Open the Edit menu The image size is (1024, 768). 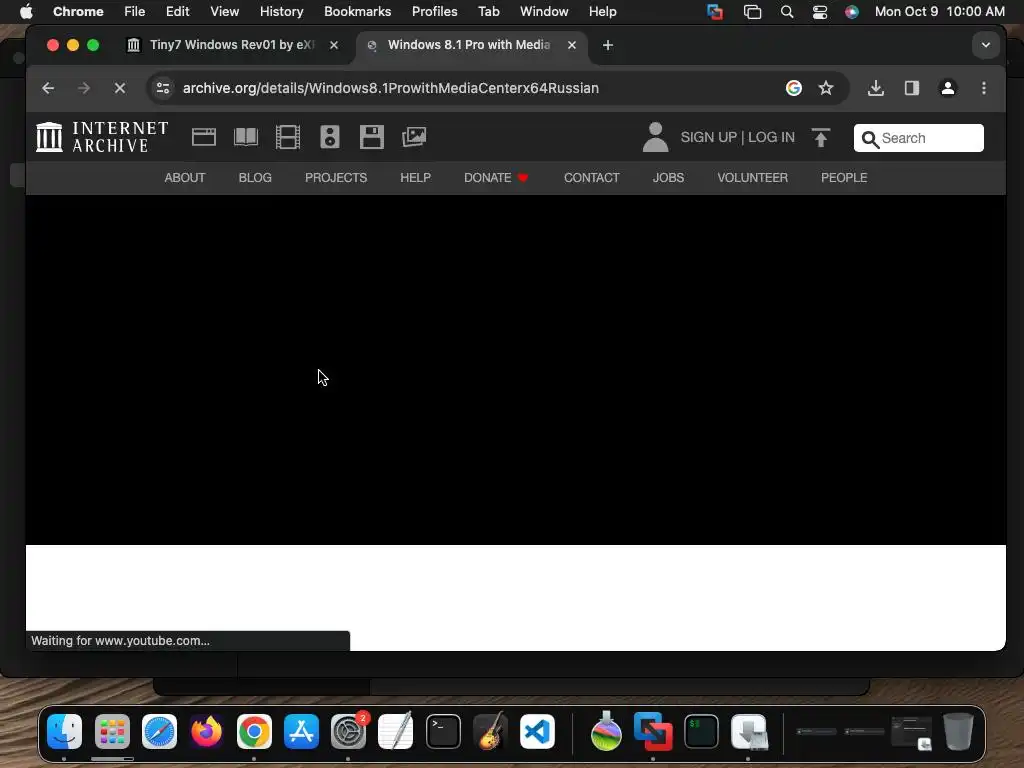(177, 11)
